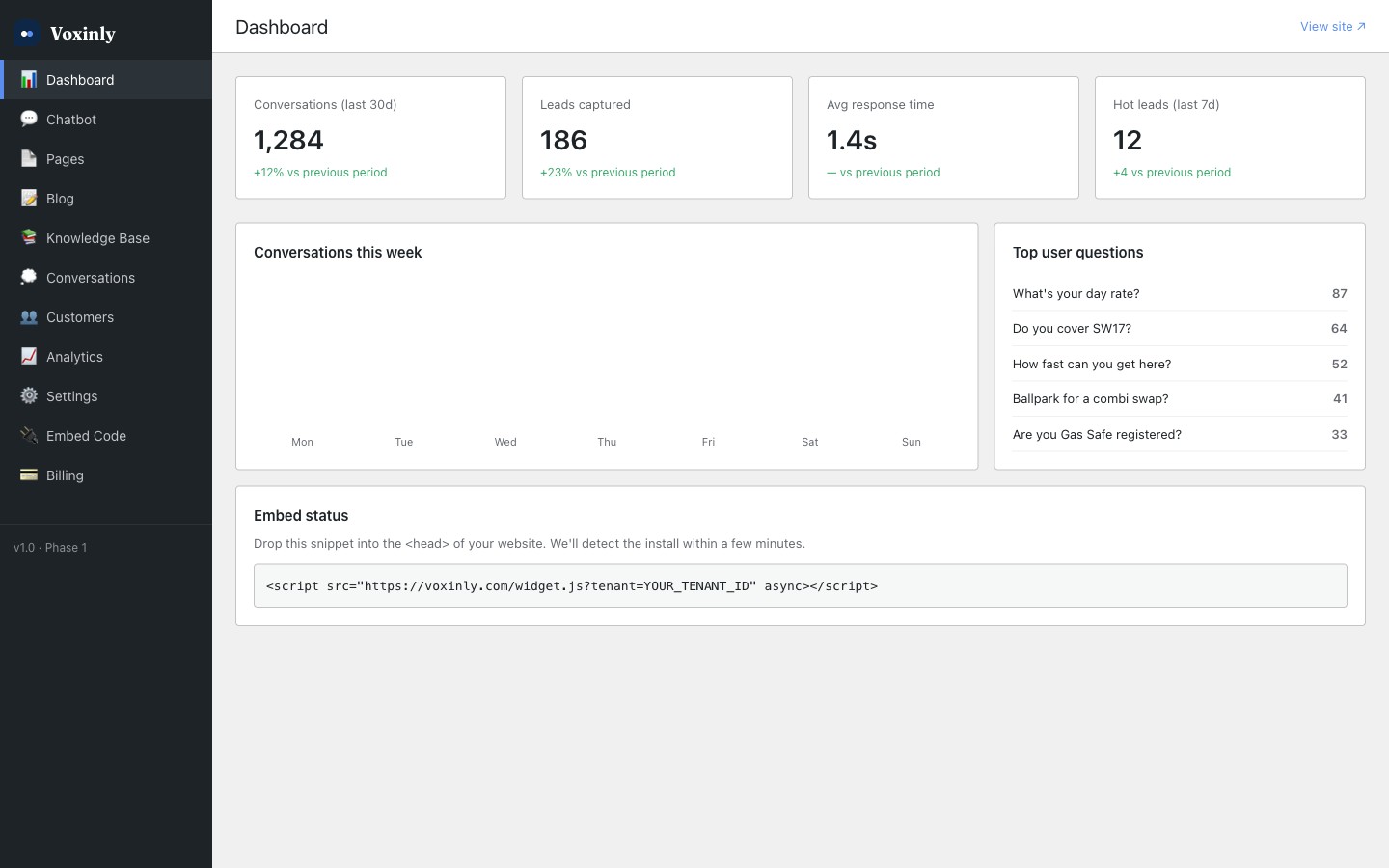Image resolution: width=1389 pixels, height=868 pixels.
Task: Click the Fri label on the chart
Action: click(708, 442)
